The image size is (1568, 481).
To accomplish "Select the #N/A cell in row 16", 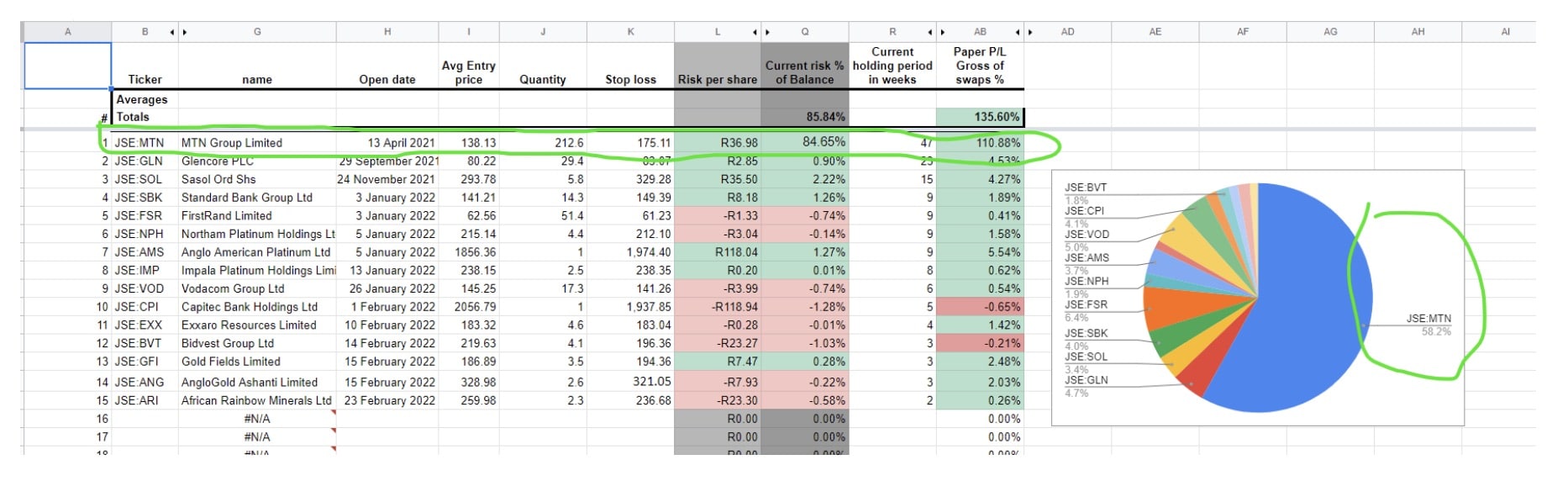I will [257, 419].
